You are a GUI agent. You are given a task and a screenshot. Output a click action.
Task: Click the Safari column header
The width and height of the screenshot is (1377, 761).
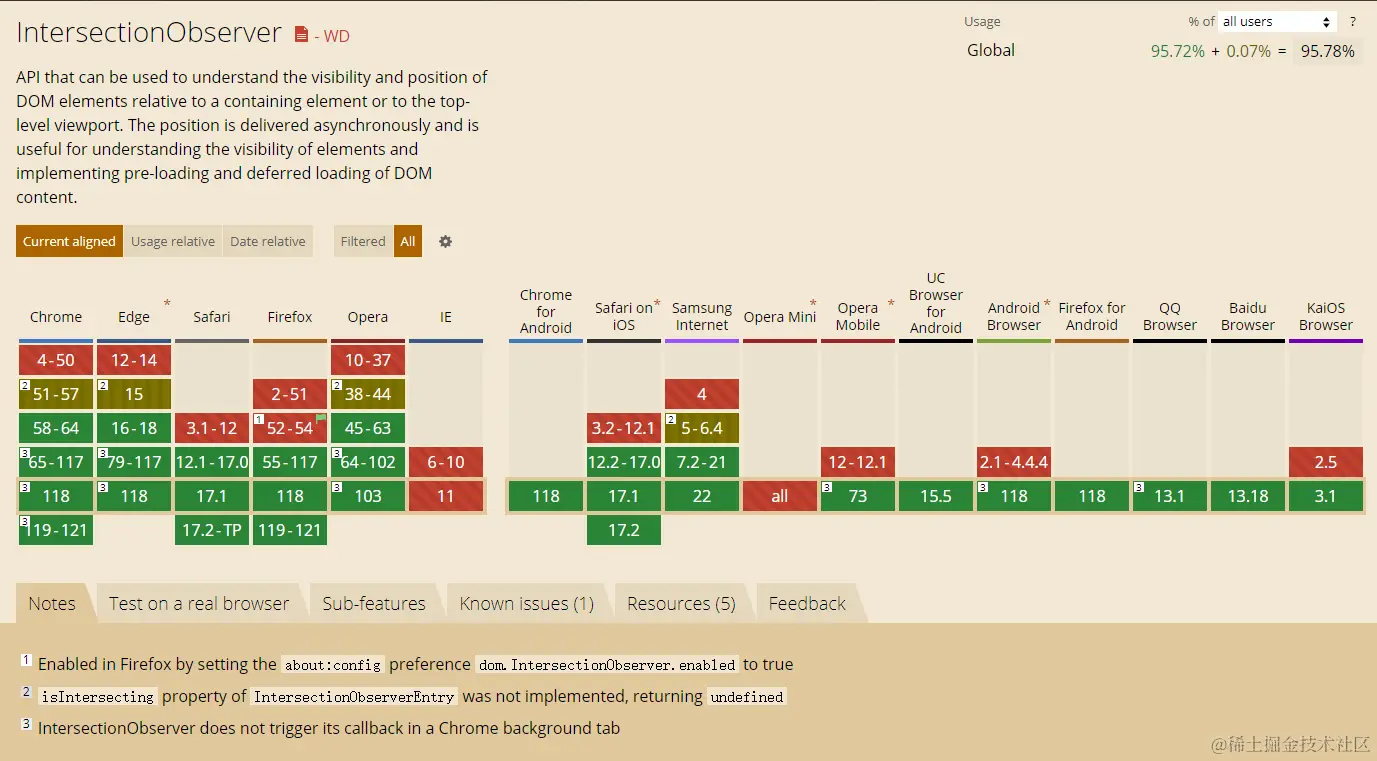point(212,316)
